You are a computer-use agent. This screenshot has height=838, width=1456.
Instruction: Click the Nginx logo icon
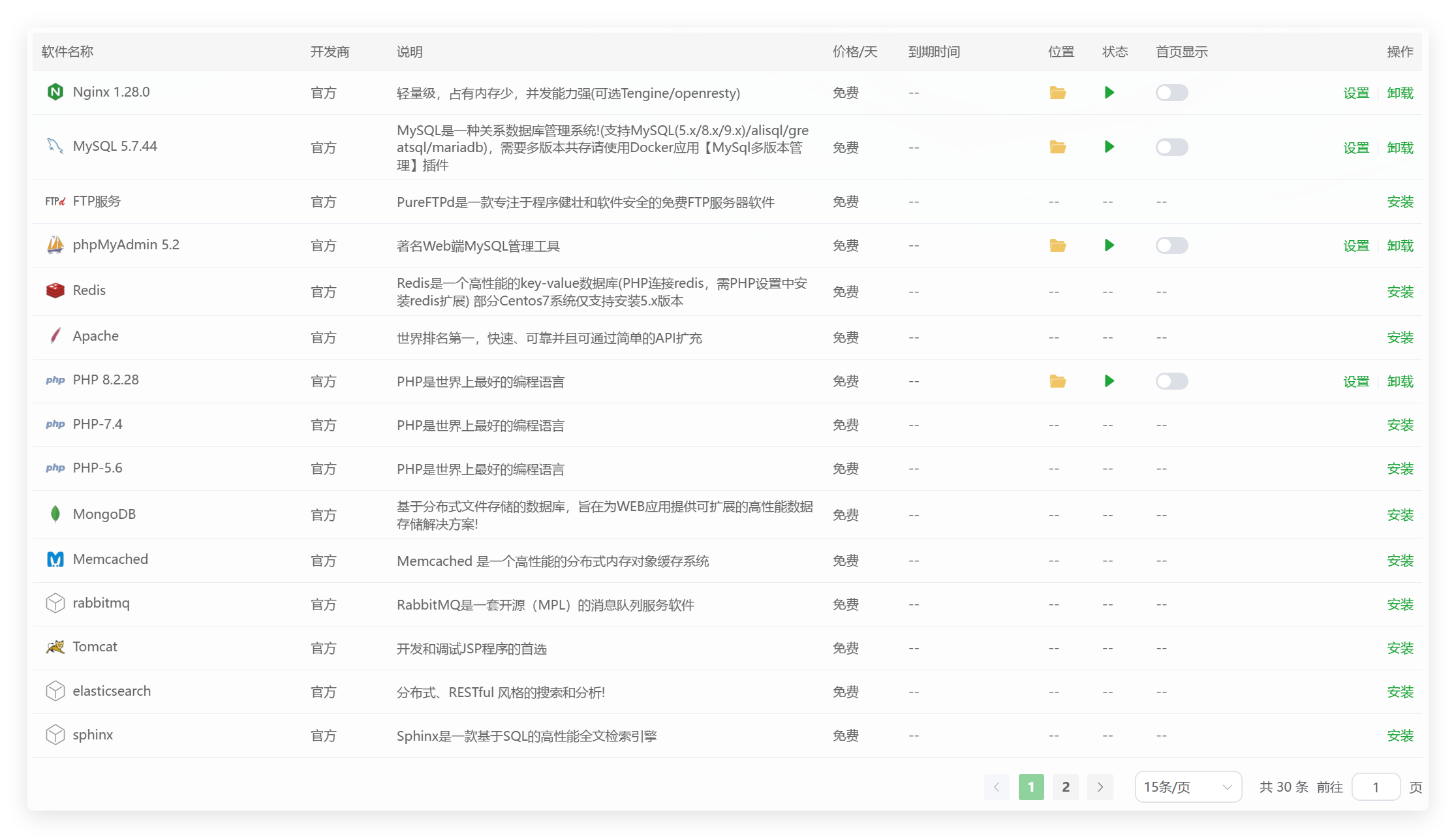coord(55,92)
